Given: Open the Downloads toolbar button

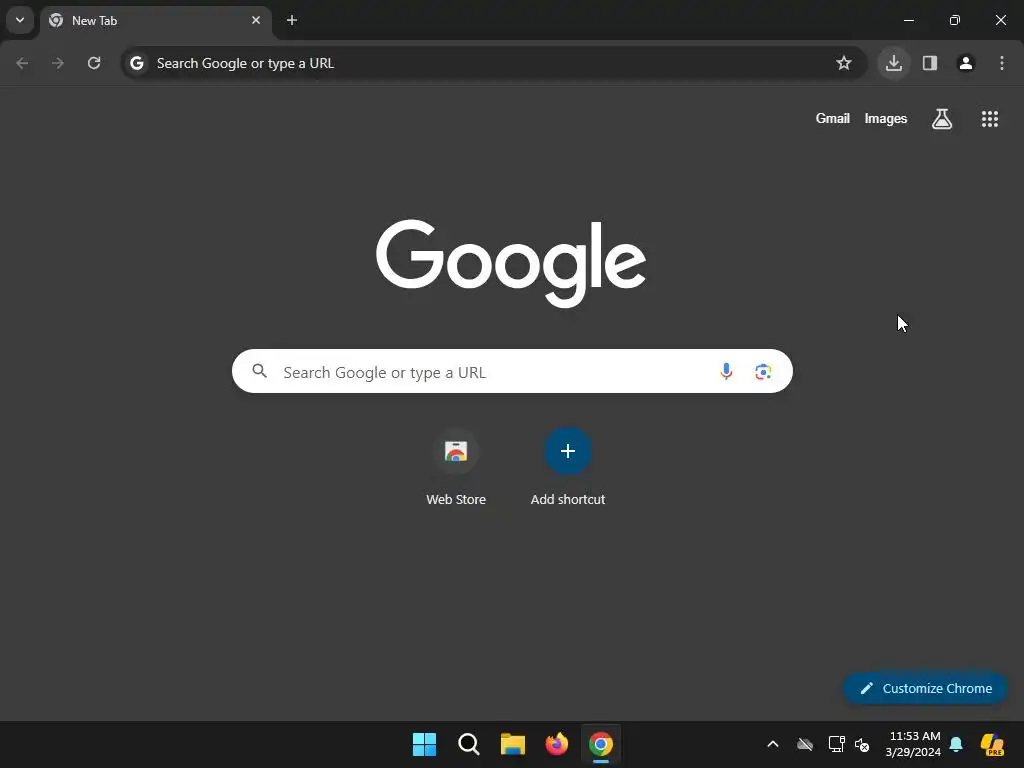Looking at the screenshot, I should 894,63.
